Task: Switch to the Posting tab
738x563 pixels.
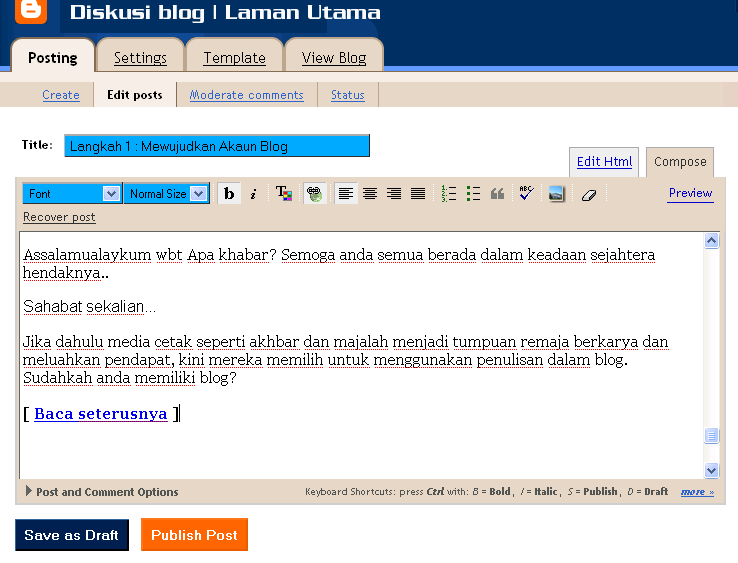Action: pyautogui.click(x=53, y=58)
